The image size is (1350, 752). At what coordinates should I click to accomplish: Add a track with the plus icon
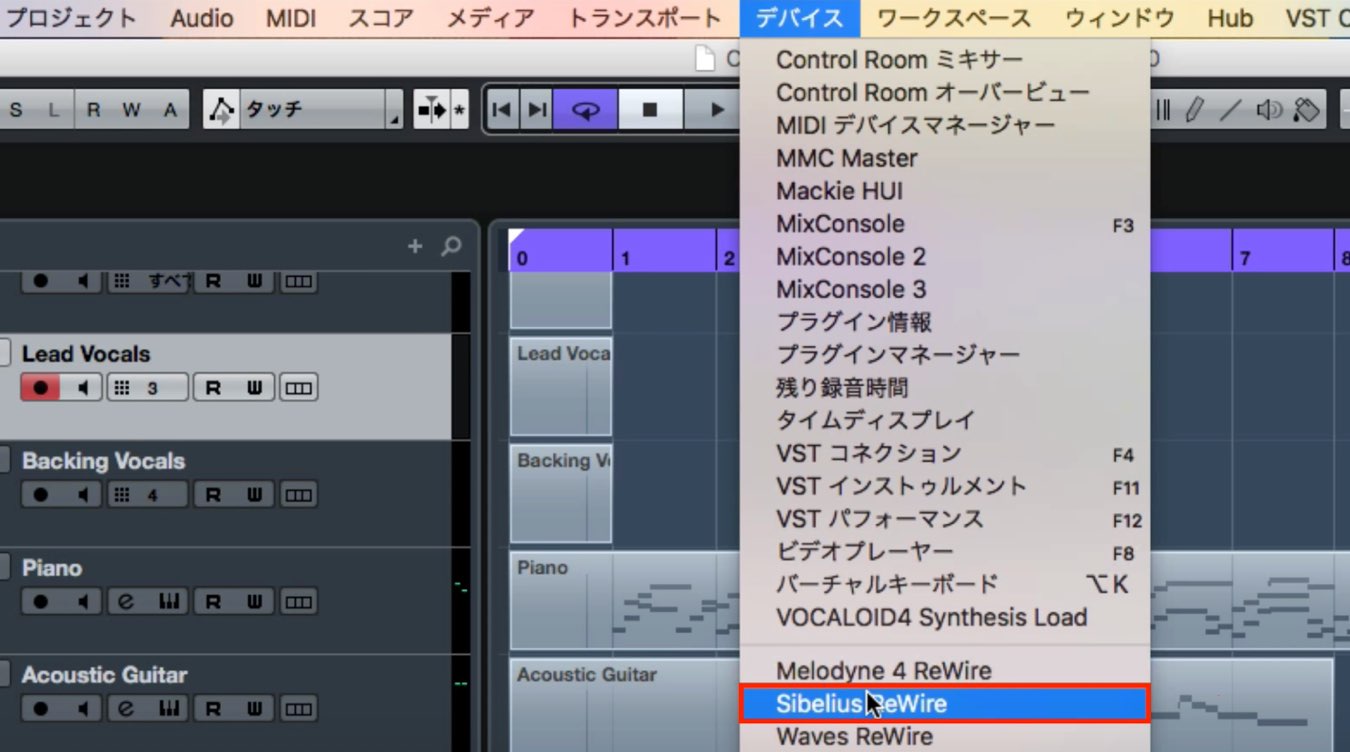[x=415, y=246]
